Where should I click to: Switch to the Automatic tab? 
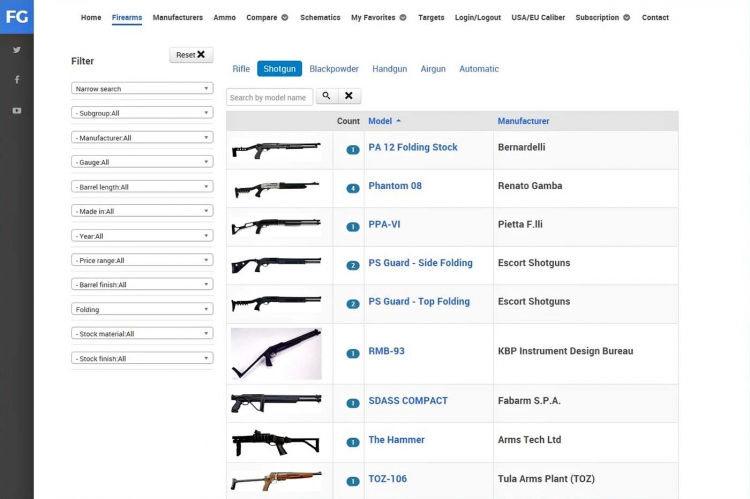(x=479, y=69)
